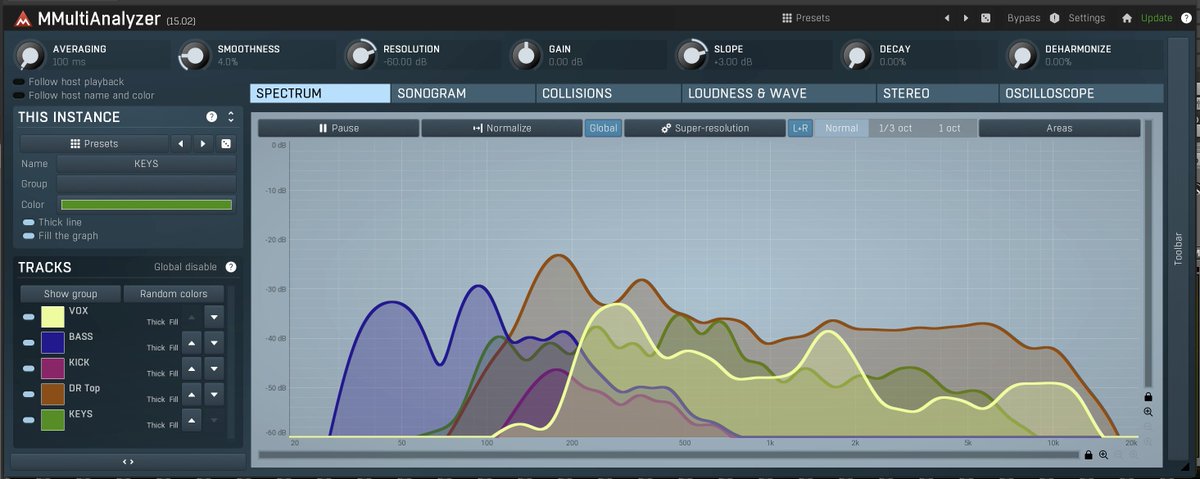
Task: Move BASS track down
Action: click(214, 343)
